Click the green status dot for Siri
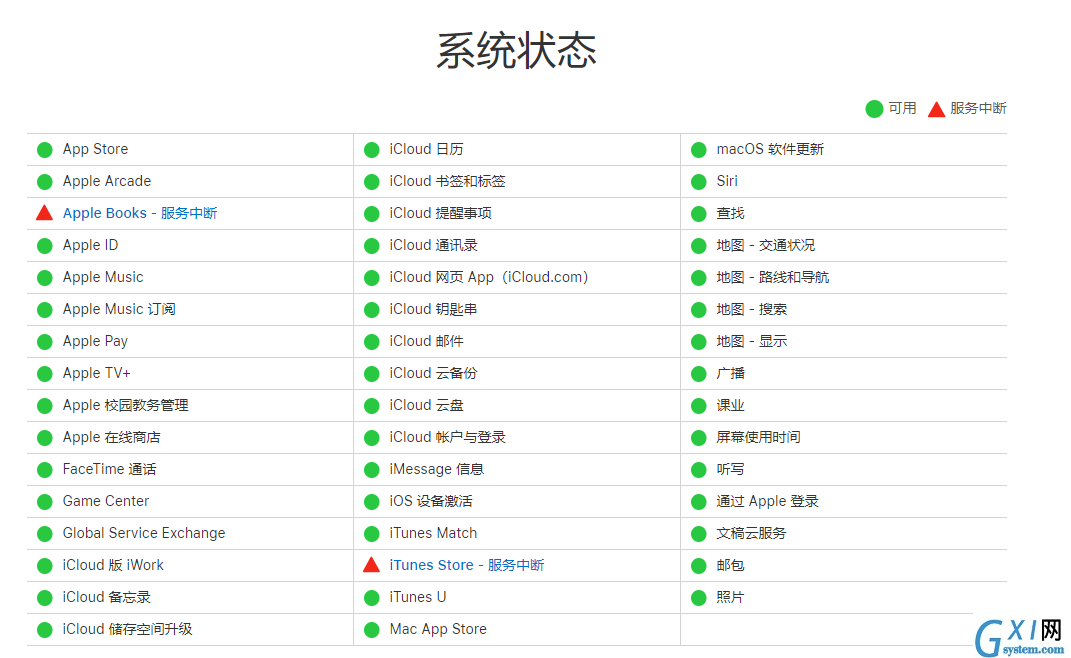The image size is (1071, 658). (x=699, y=182)
